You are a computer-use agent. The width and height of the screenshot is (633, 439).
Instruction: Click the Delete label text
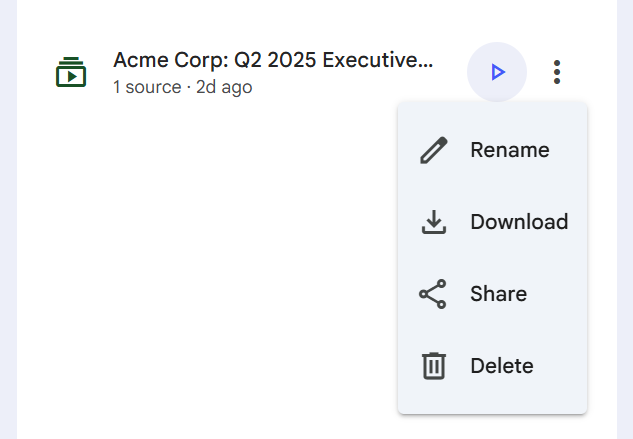pyautogui.click(x=502, y=366)
